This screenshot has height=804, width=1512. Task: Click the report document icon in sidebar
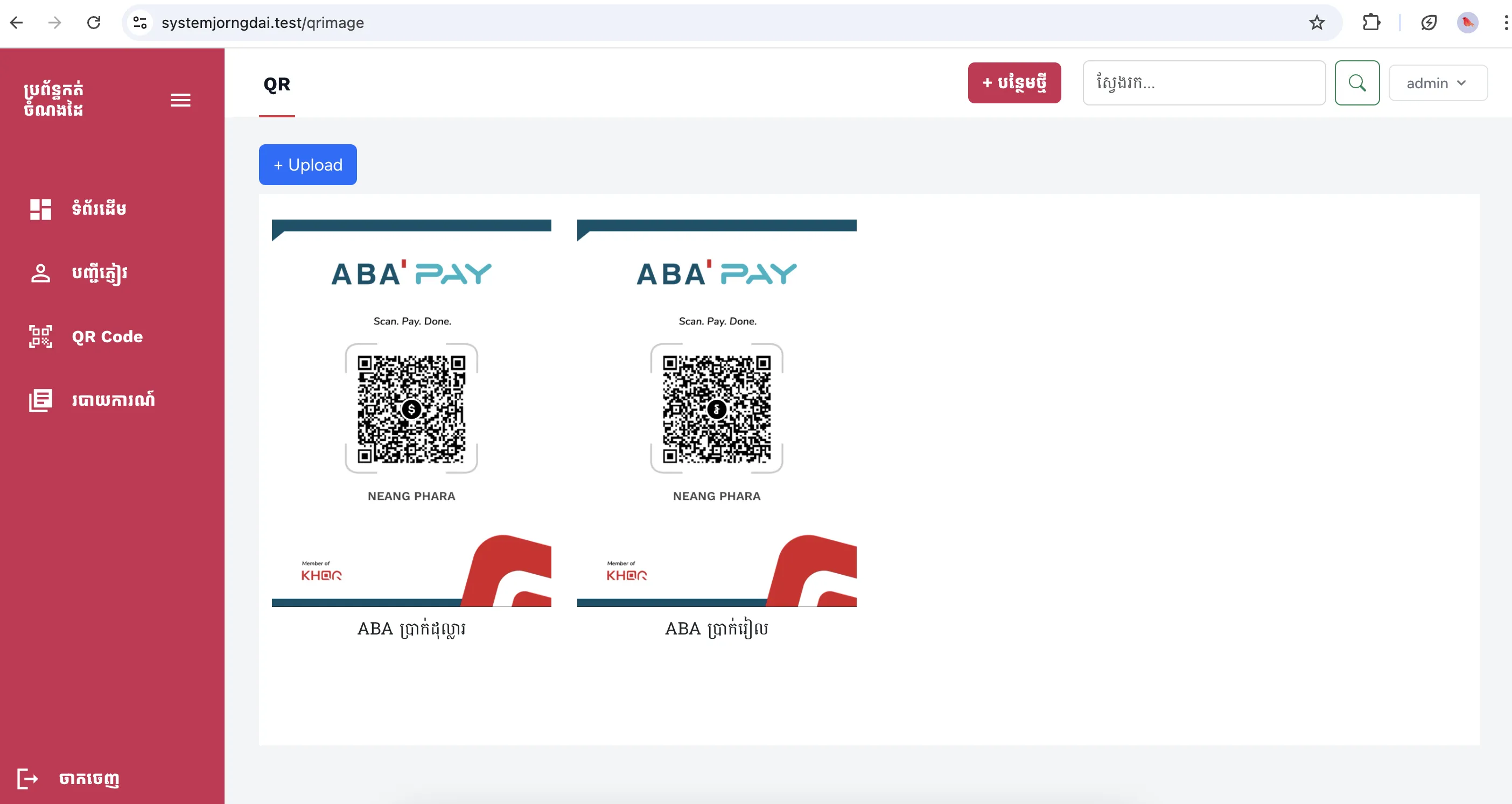(x=40, y=400)
